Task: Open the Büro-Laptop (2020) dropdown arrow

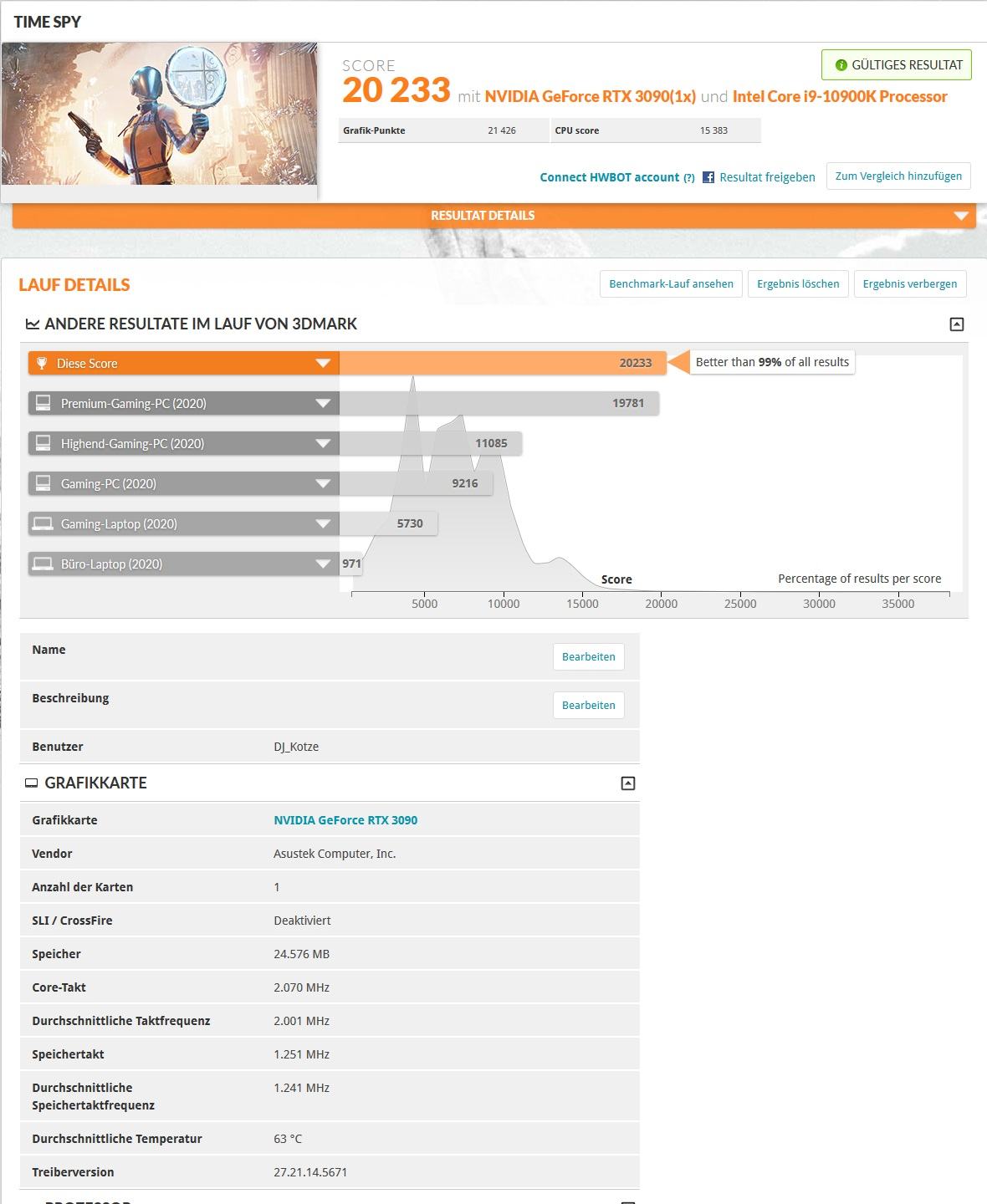Action: (323, 564)
